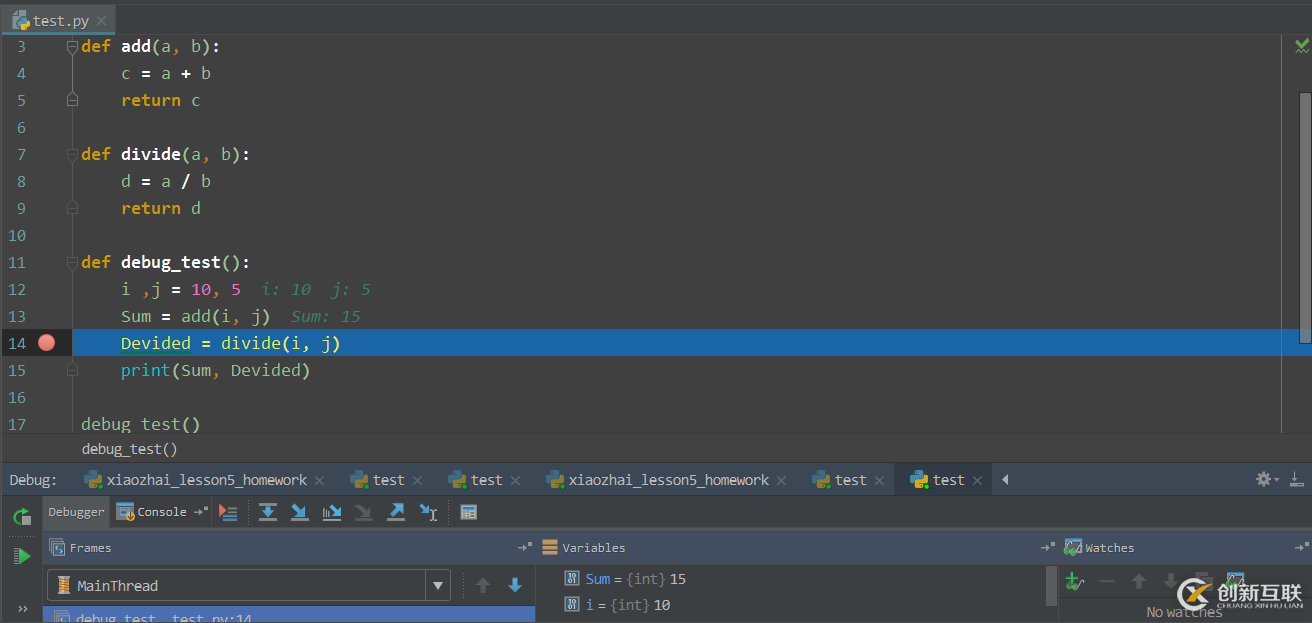Click the Move Watch Up arrow
This screenshot has height=623, width=1312.
[1138, 581]
